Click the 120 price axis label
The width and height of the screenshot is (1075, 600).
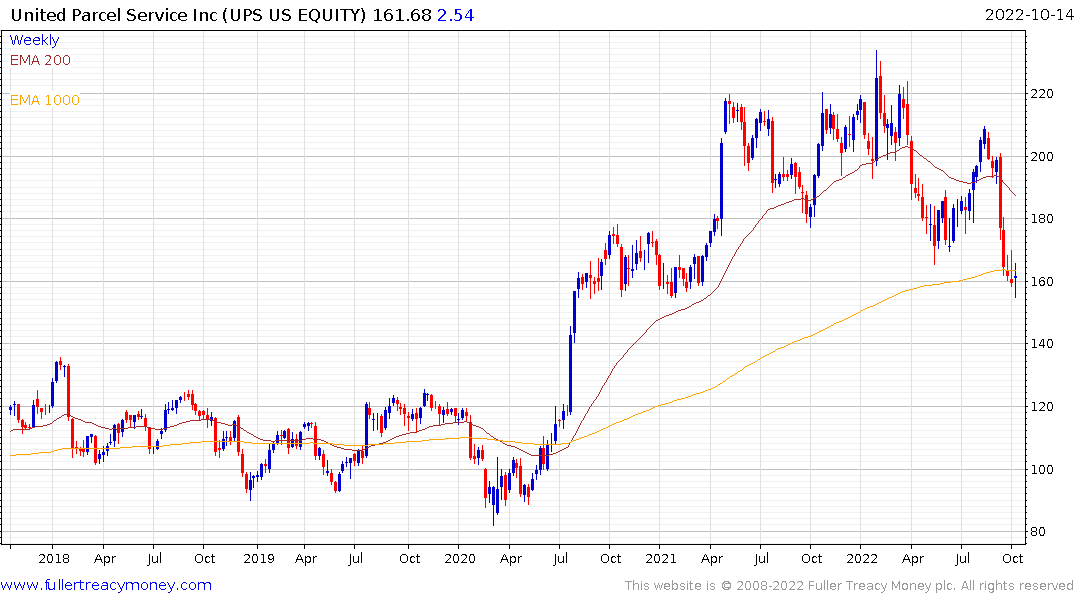pyautogui.click(x=1042, y=407)
